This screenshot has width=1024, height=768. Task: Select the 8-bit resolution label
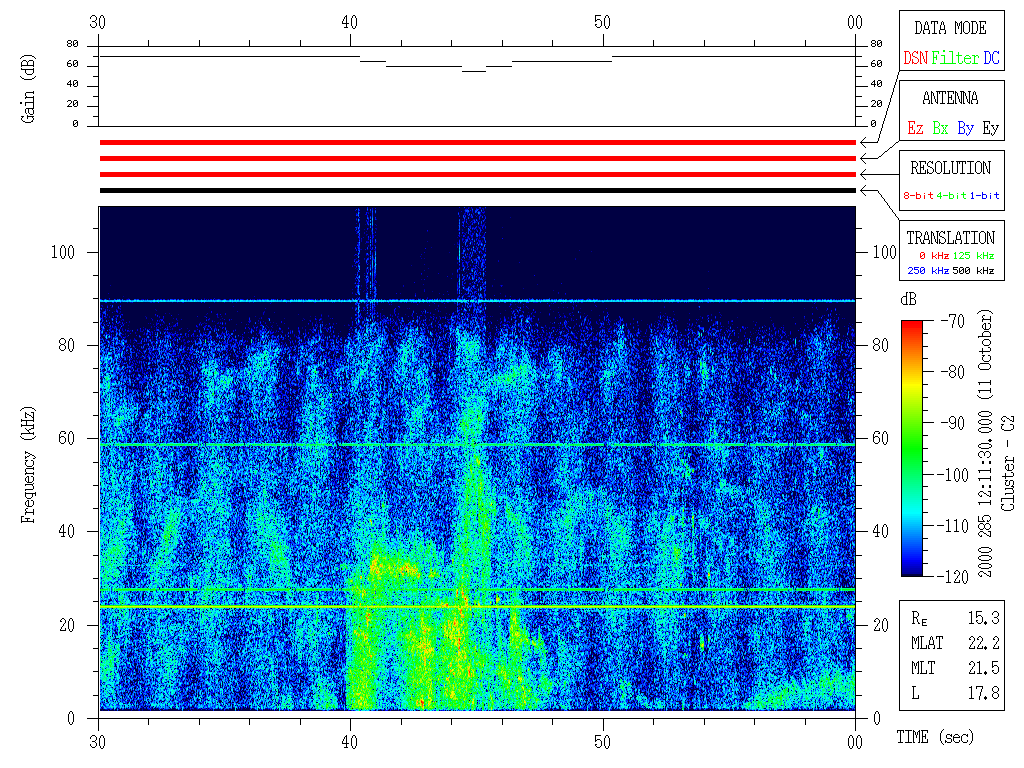coord(919,196)
